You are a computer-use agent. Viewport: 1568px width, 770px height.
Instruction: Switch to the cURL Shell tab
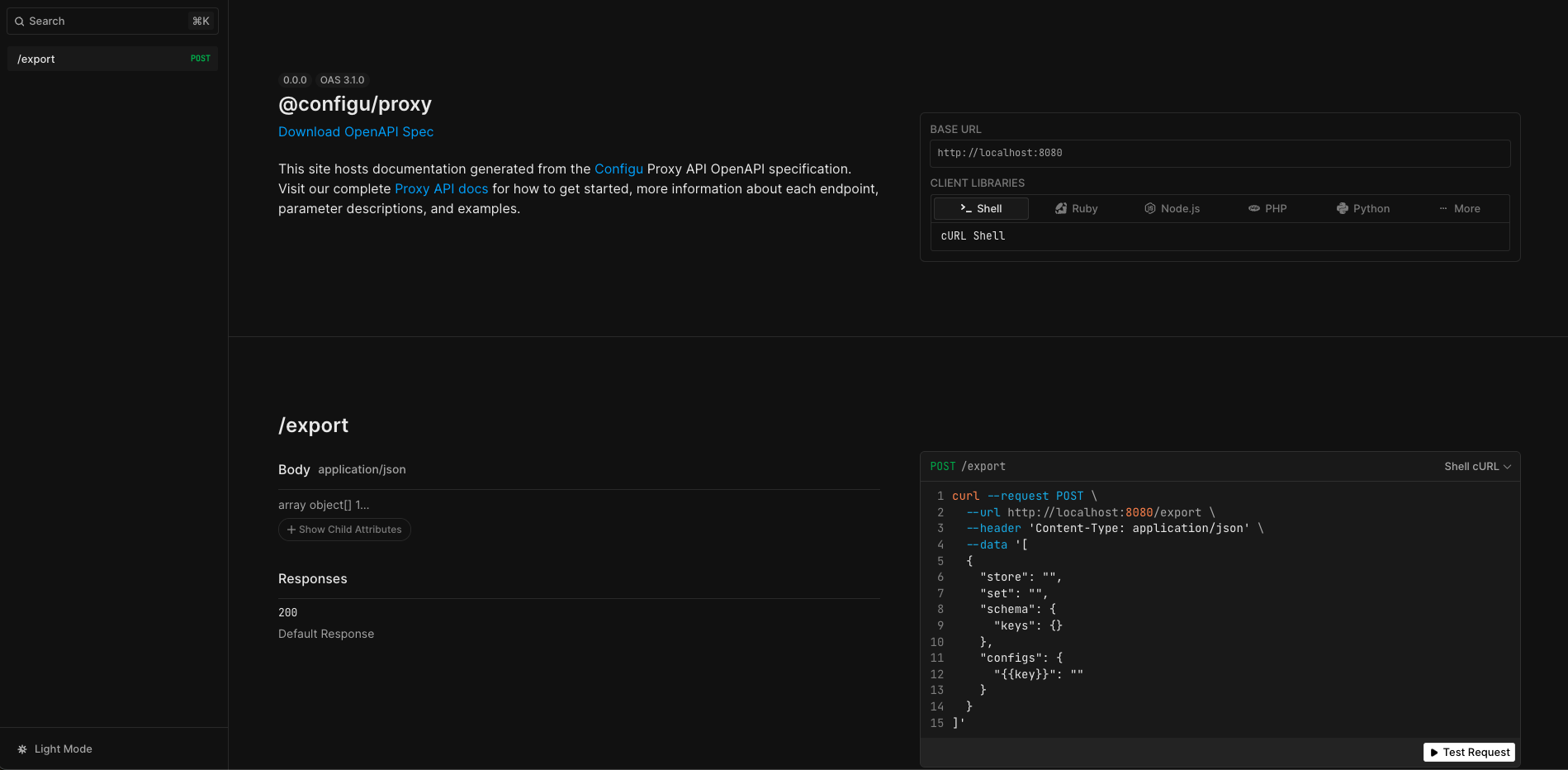[x=973, y=236]
